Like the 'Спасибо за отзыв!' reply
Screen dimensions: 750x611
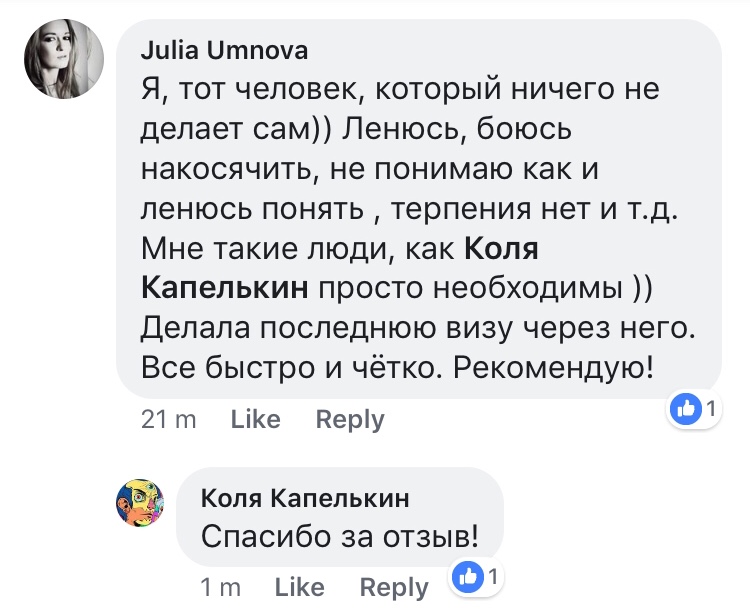point(299,586)
